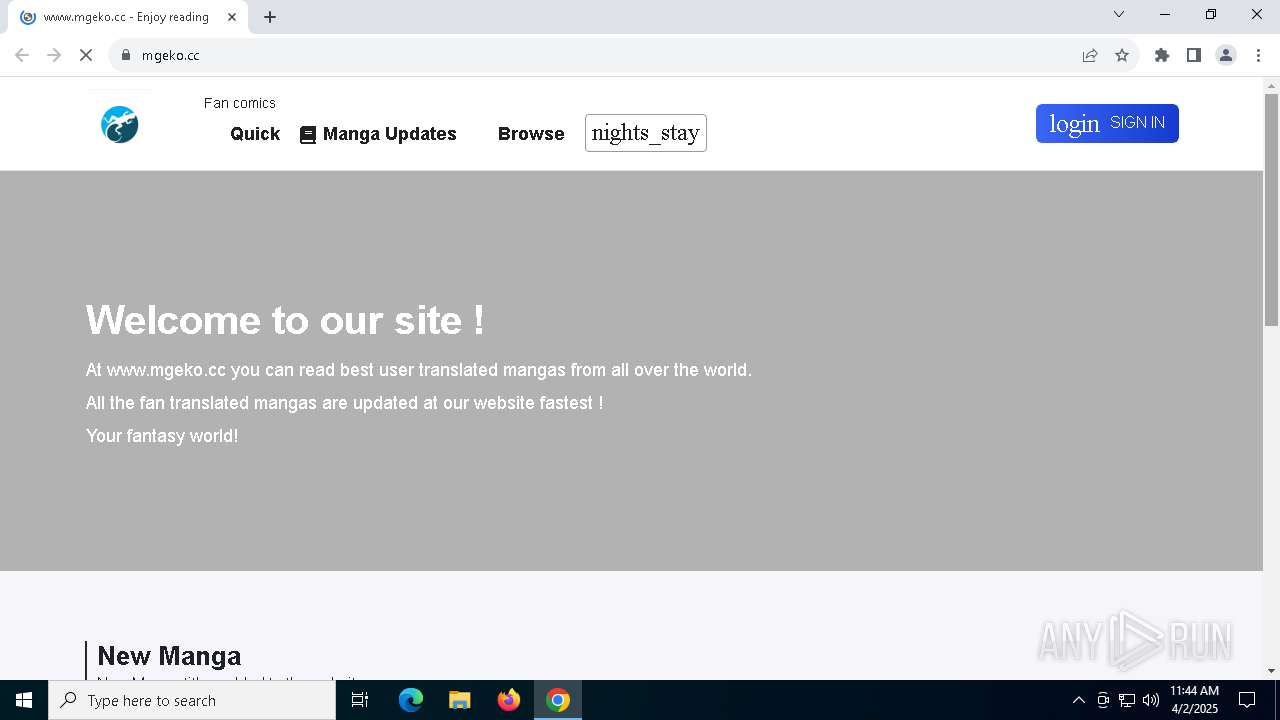Image resolution: width=1280 pixels, height=720 pixels.
Task: Show hidden system tray icons
Action: [x=1078, y=700]
